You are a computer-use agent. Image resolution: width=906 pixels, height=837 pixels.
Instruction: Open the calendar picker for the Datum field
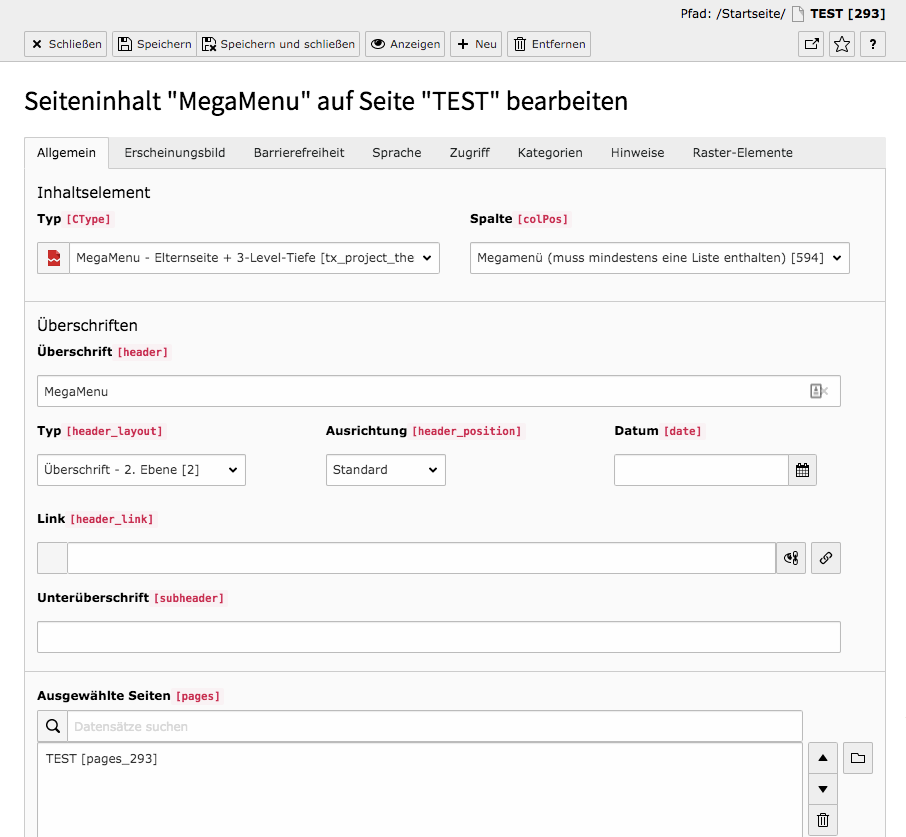802,470
